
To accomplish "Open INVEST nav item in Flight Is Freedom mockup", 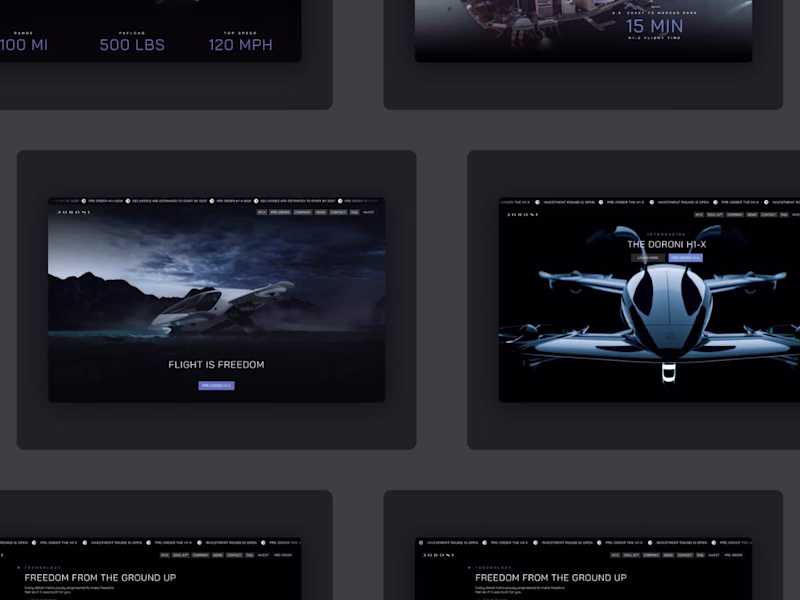I will point(368,212).
